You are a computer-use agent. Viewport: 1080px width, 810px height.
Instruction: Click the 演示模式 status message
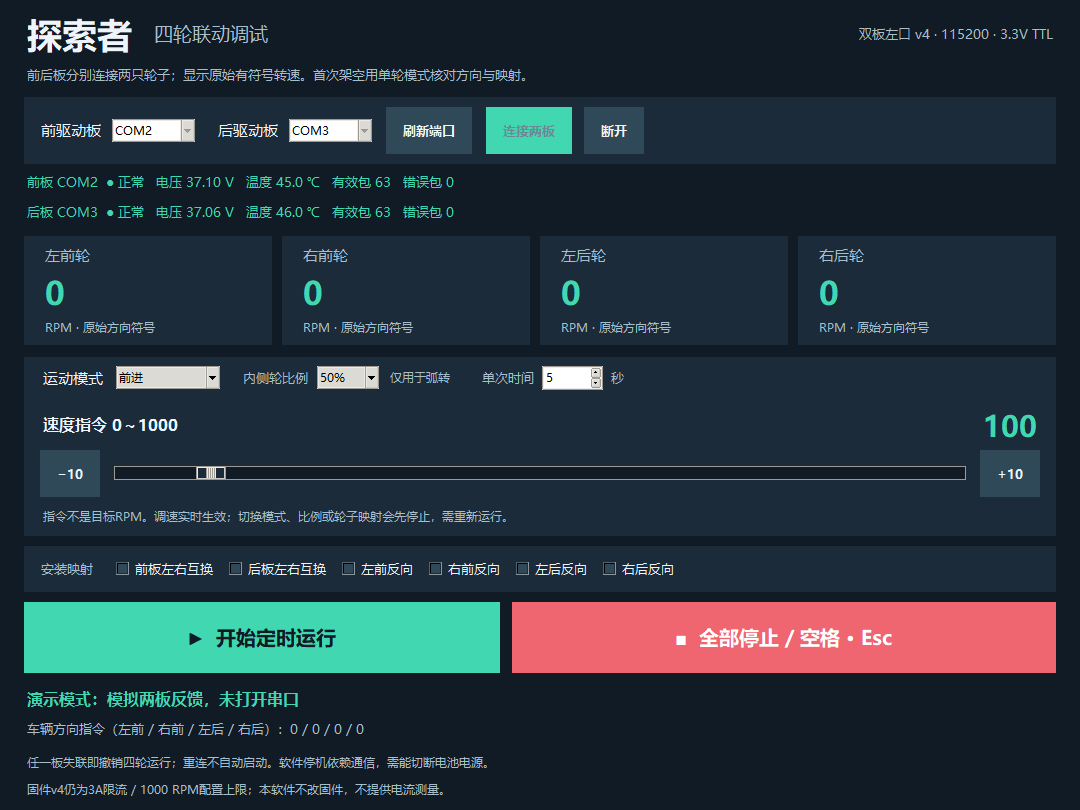[163, 700]
